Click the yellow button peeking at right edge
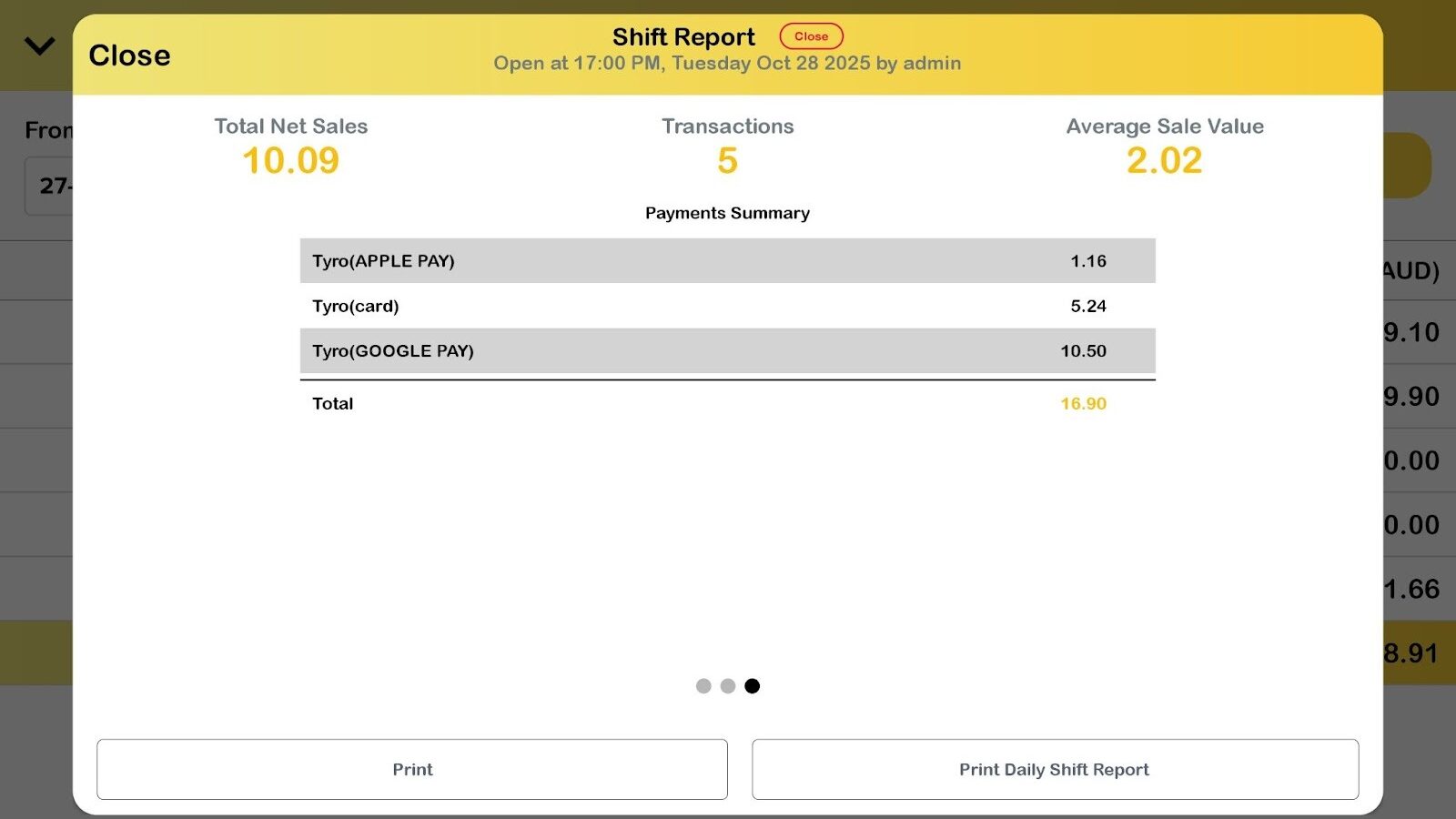 pos(1408,166)
